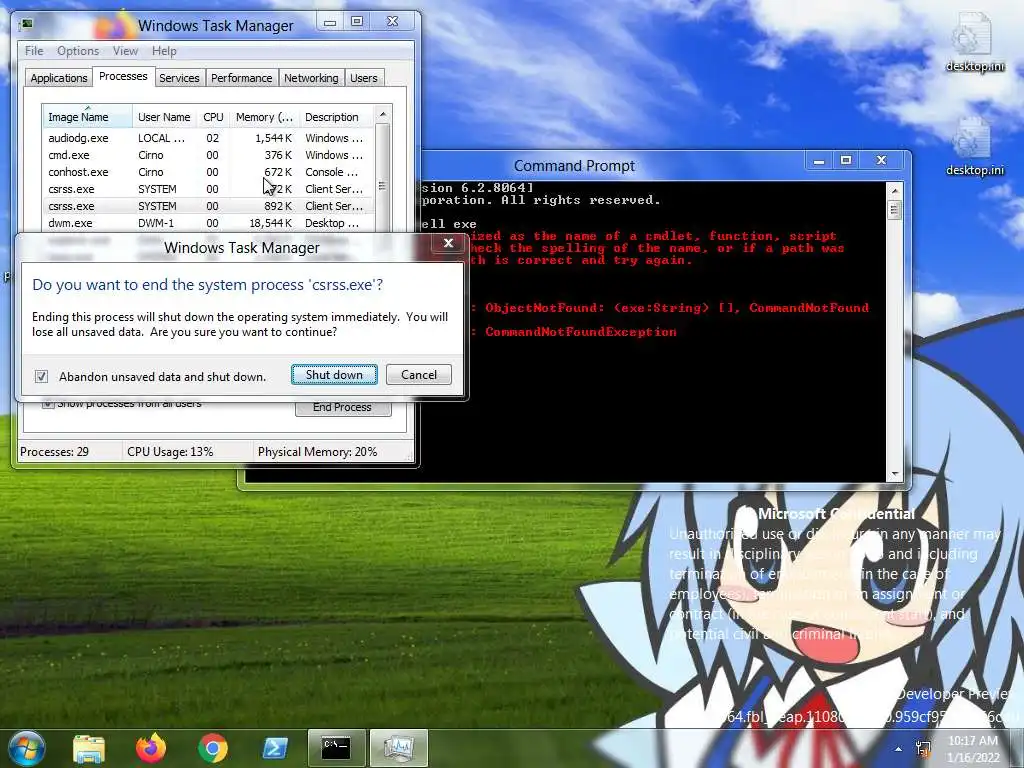Viewport: 1024px width, 768px height.
Task: Select the conhost.exe process row
Action: (208, 172)
